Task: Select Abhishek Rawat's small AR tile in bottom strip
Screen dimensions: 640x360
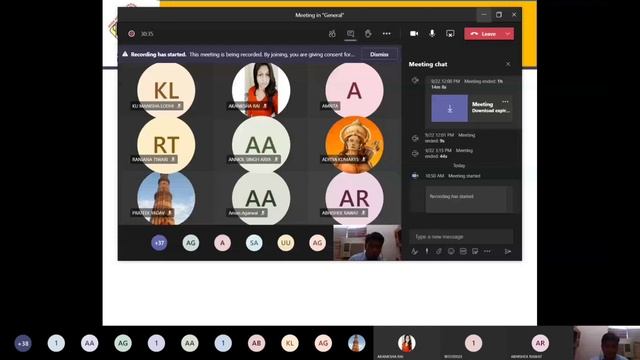Action: 540,343
